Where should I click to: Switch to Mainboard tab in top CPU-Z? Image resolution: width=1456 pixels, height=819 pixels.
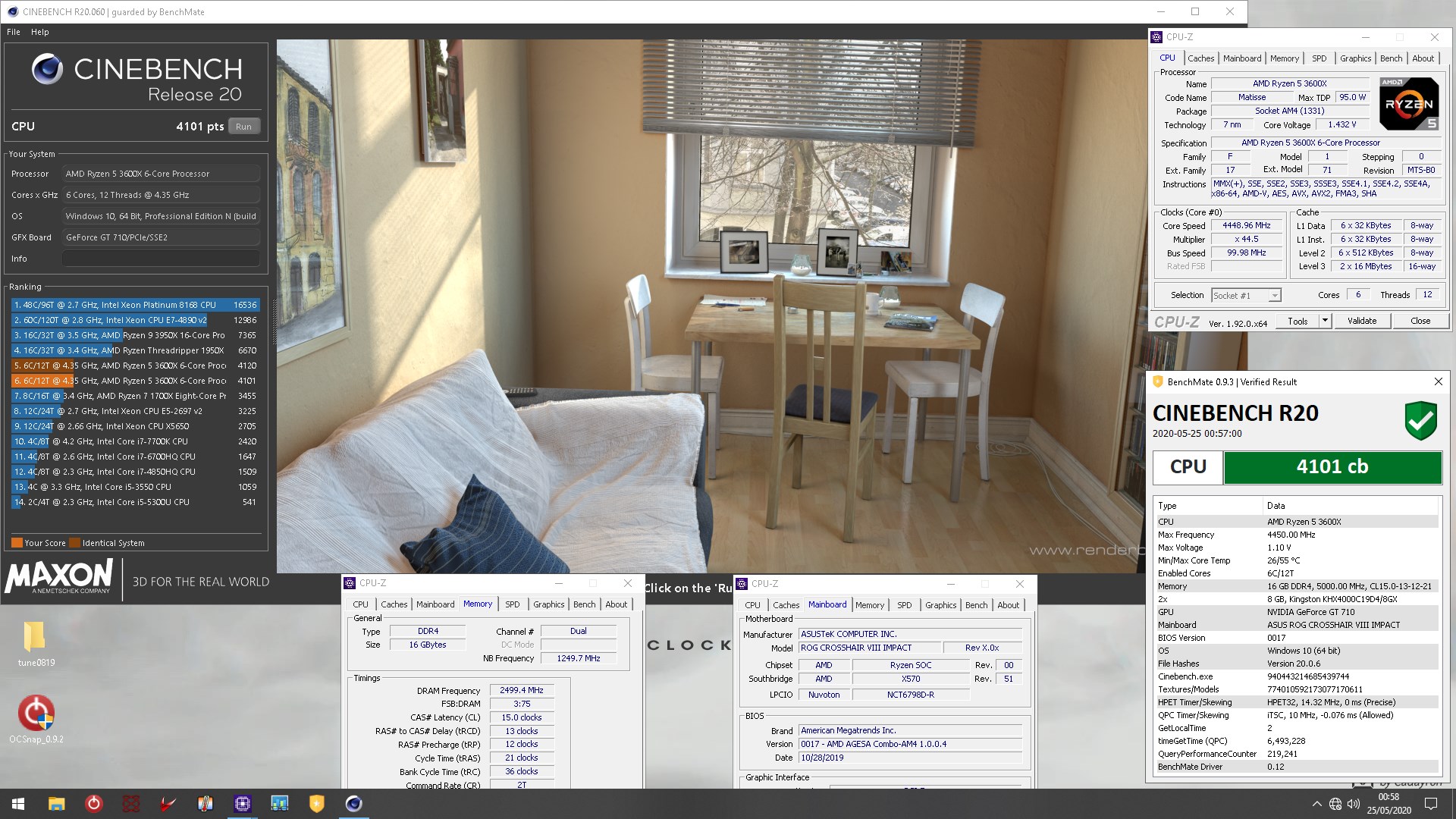point(1242,58)
